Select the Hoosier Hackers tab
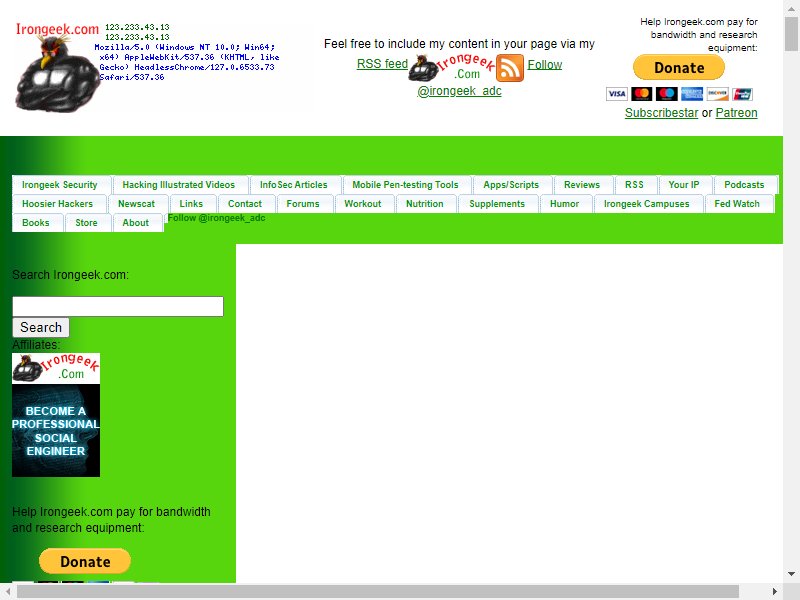This screenshot has width=800, height=600. point(58,204)
